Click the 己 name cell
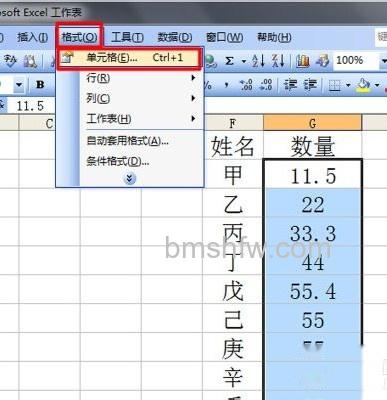 tap(233, 318)
